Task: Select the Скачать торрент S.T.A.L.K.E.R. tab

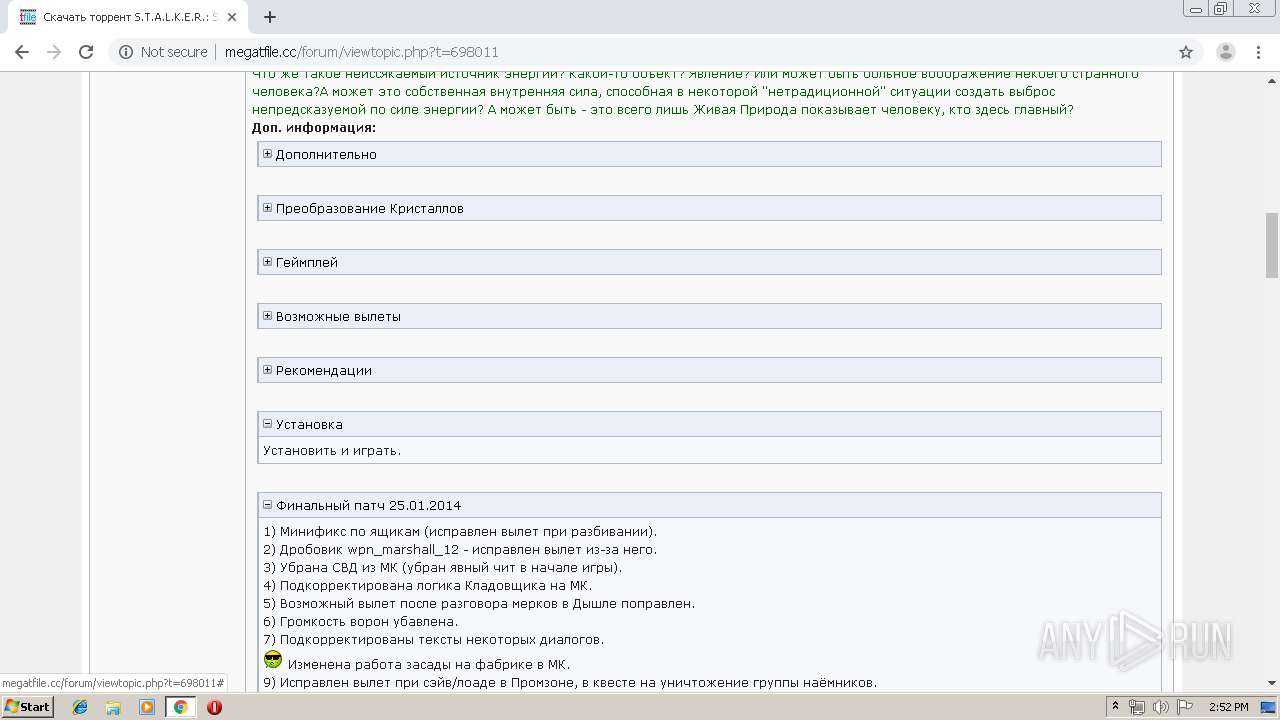Action: point(127,17)
